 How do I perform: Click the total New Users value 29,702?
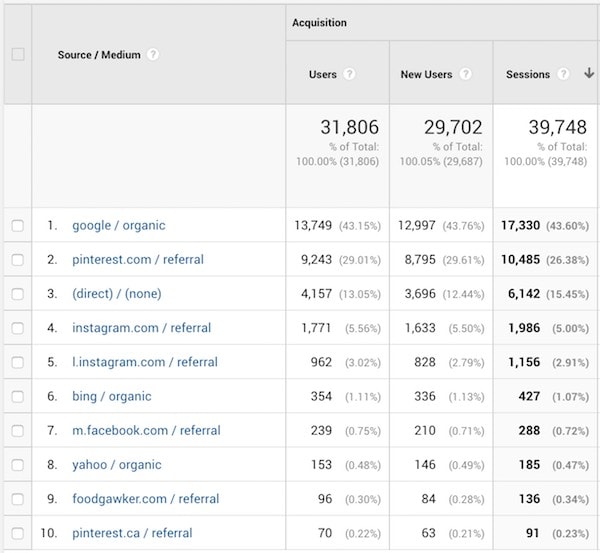(453, 127)
